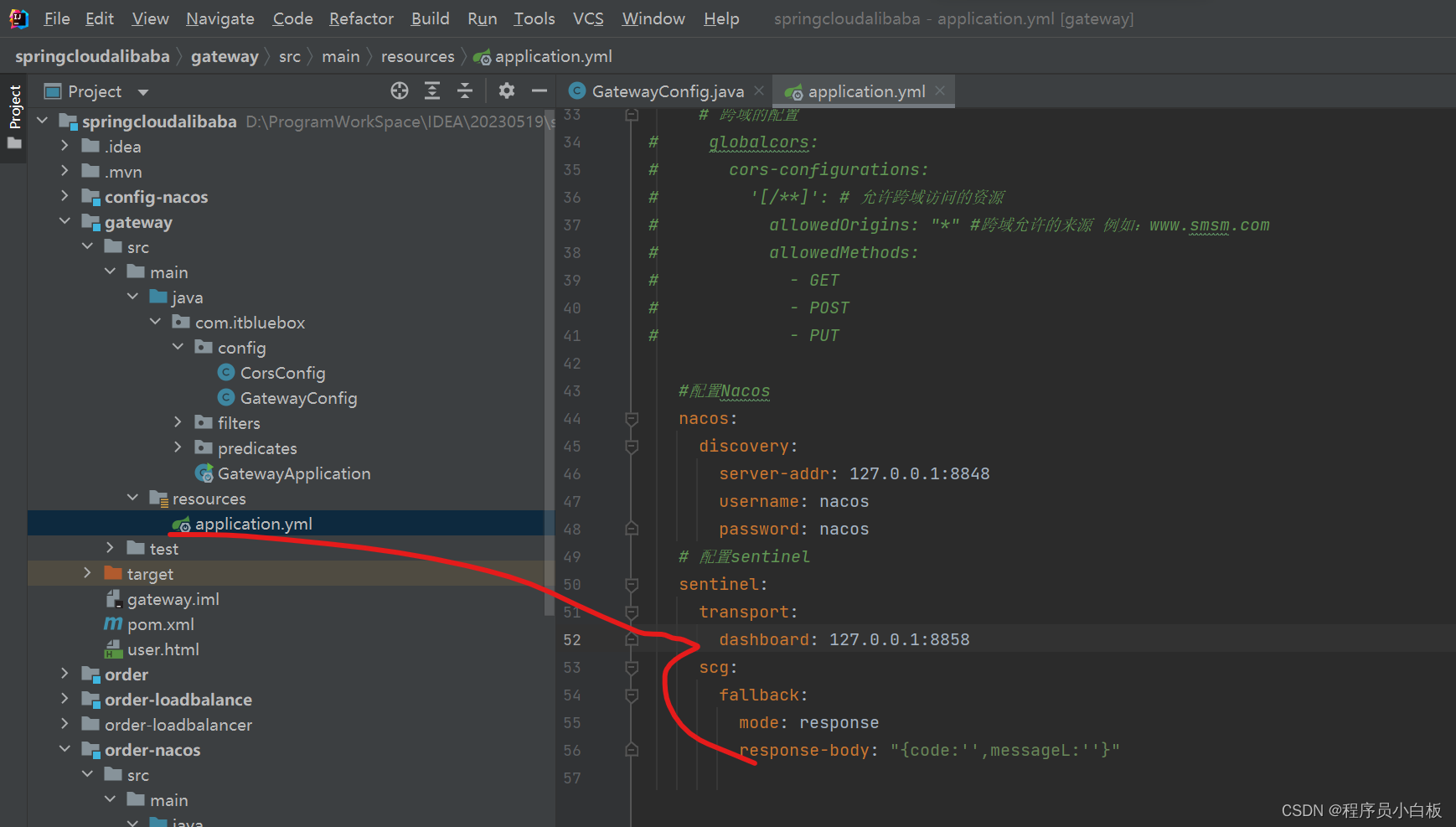Select order-loadbalancer folder in tree
1456x827 pixels.
[x=178, y=725]
